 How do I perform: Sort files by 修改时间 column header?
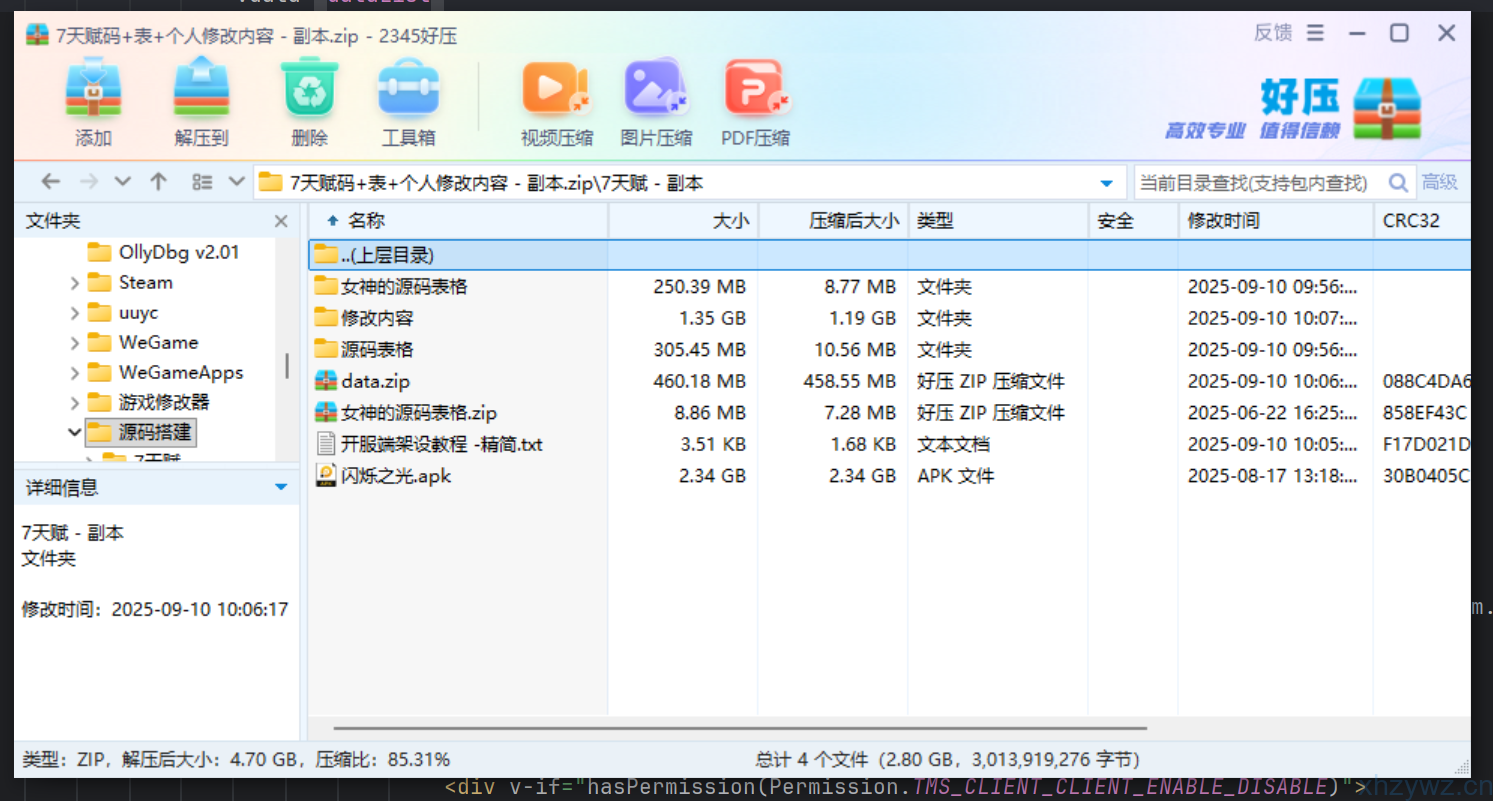pyautogui.click(x=1223, y=221)
